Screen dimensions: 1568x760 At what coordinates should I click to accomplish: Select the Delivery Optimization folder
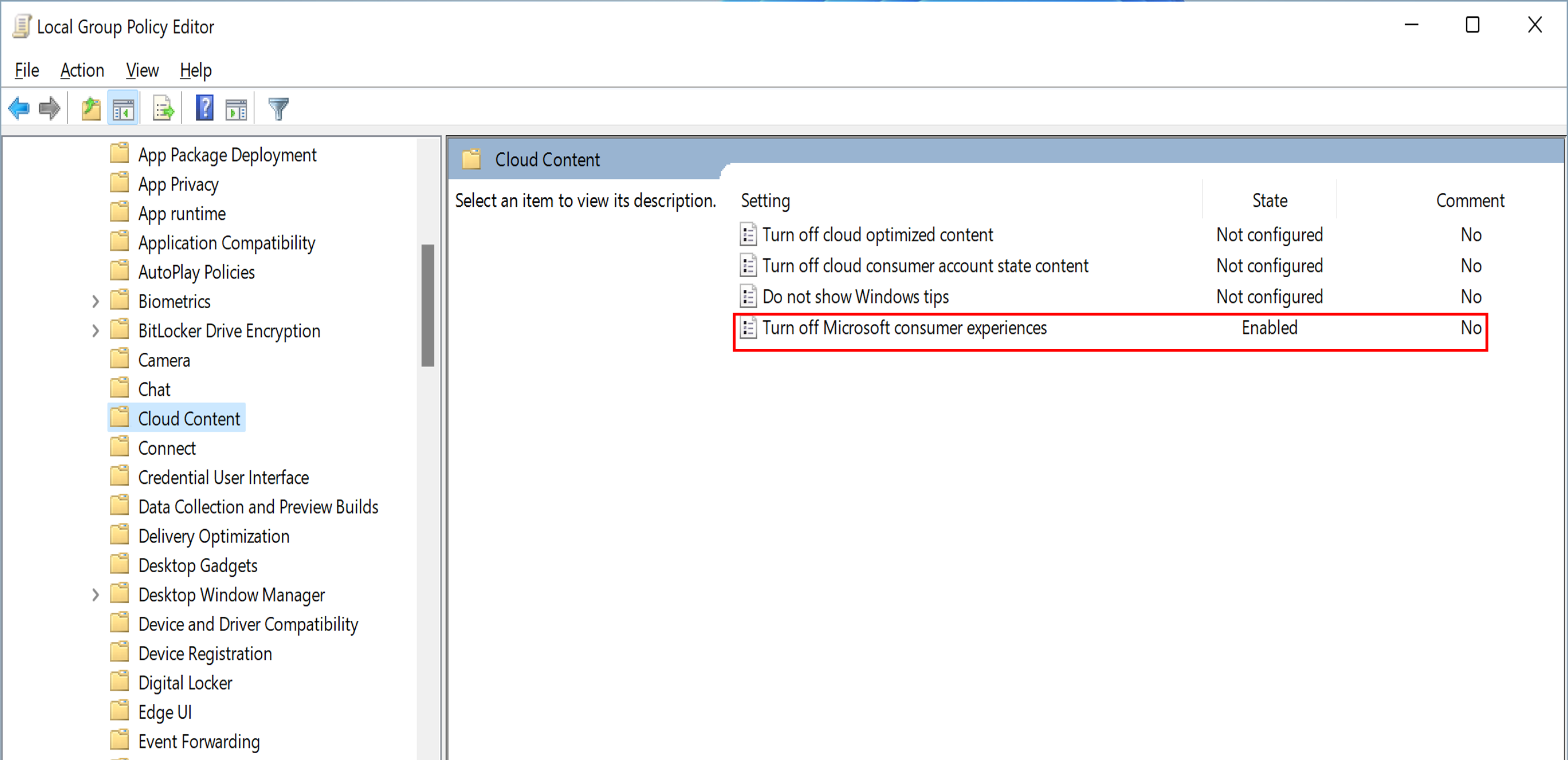pos(214,536)
